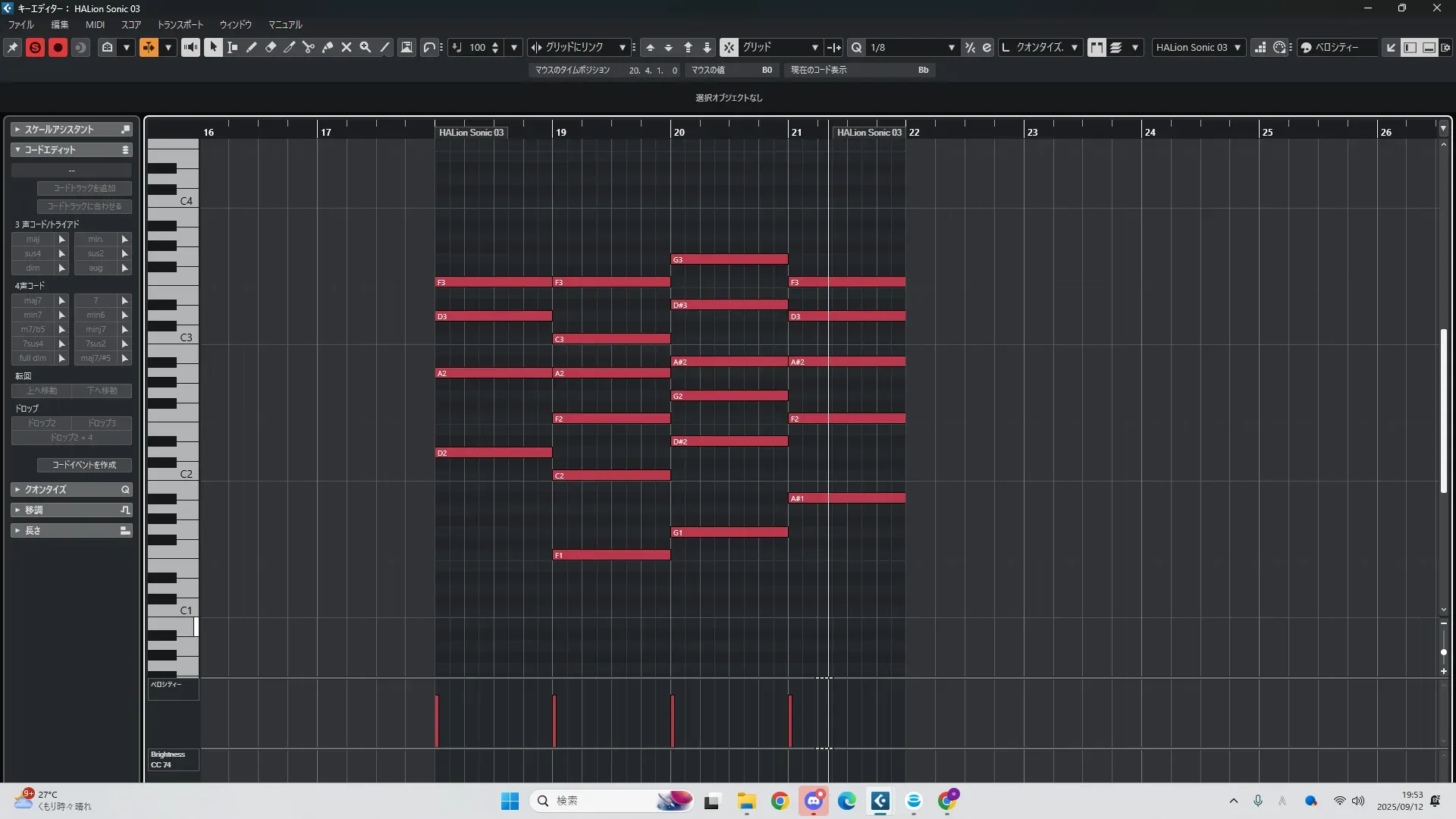Image resolution: width=1456 pixels, height=819 pixels.
Task: Click the コードイベントを作成 button
Action: (84, 465)
